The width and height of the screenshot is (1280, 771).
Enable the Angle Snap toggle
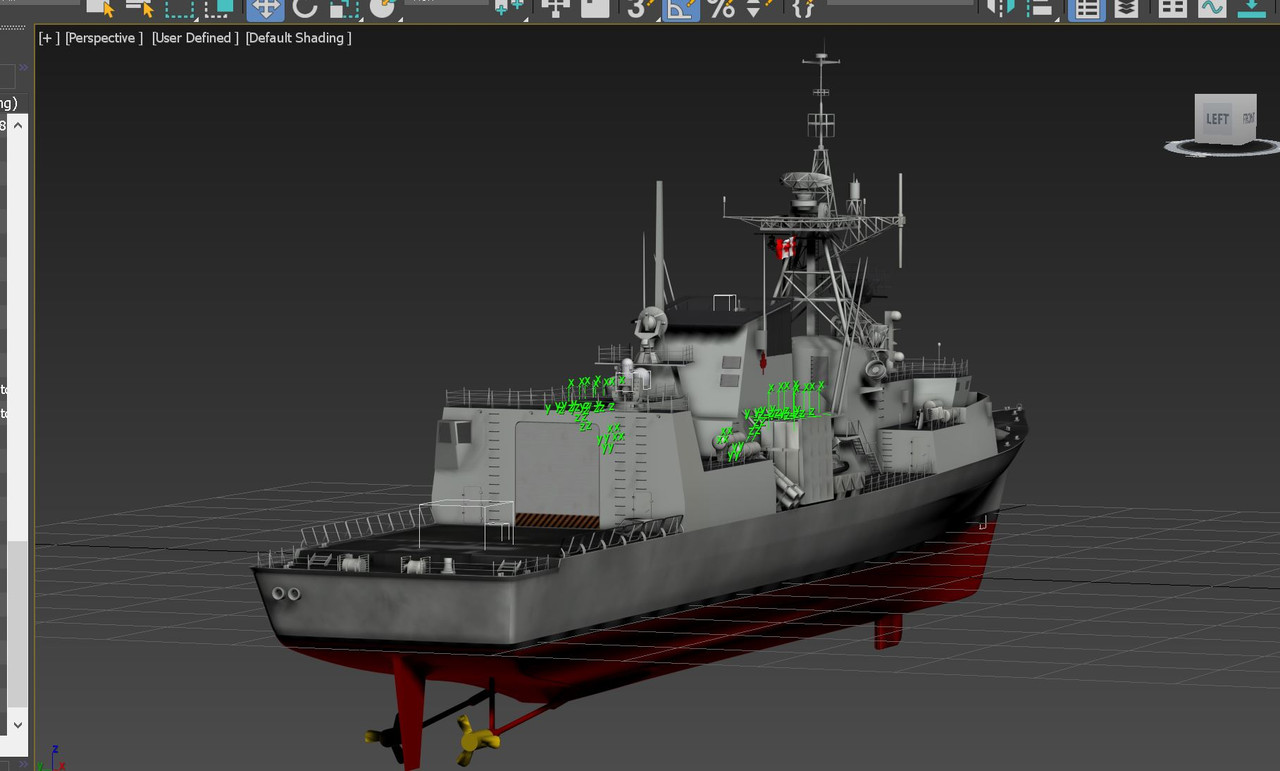(681, 8)
